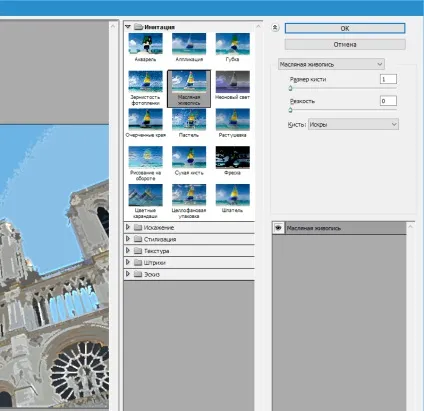Select the Неоновый свет filter thumbnail
This screenshot has width=424, height=411.
click(233, 82)
